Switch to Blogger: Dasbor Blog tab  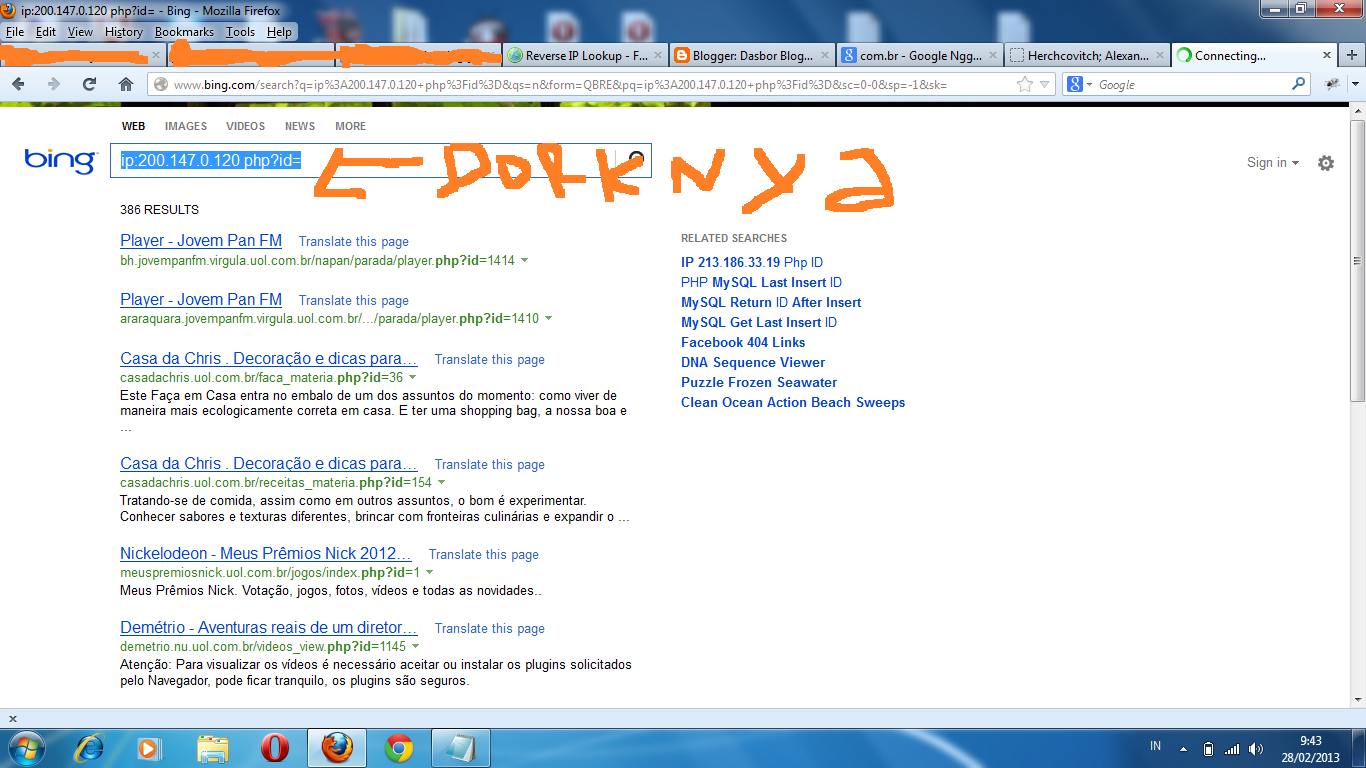click(752, 56)
